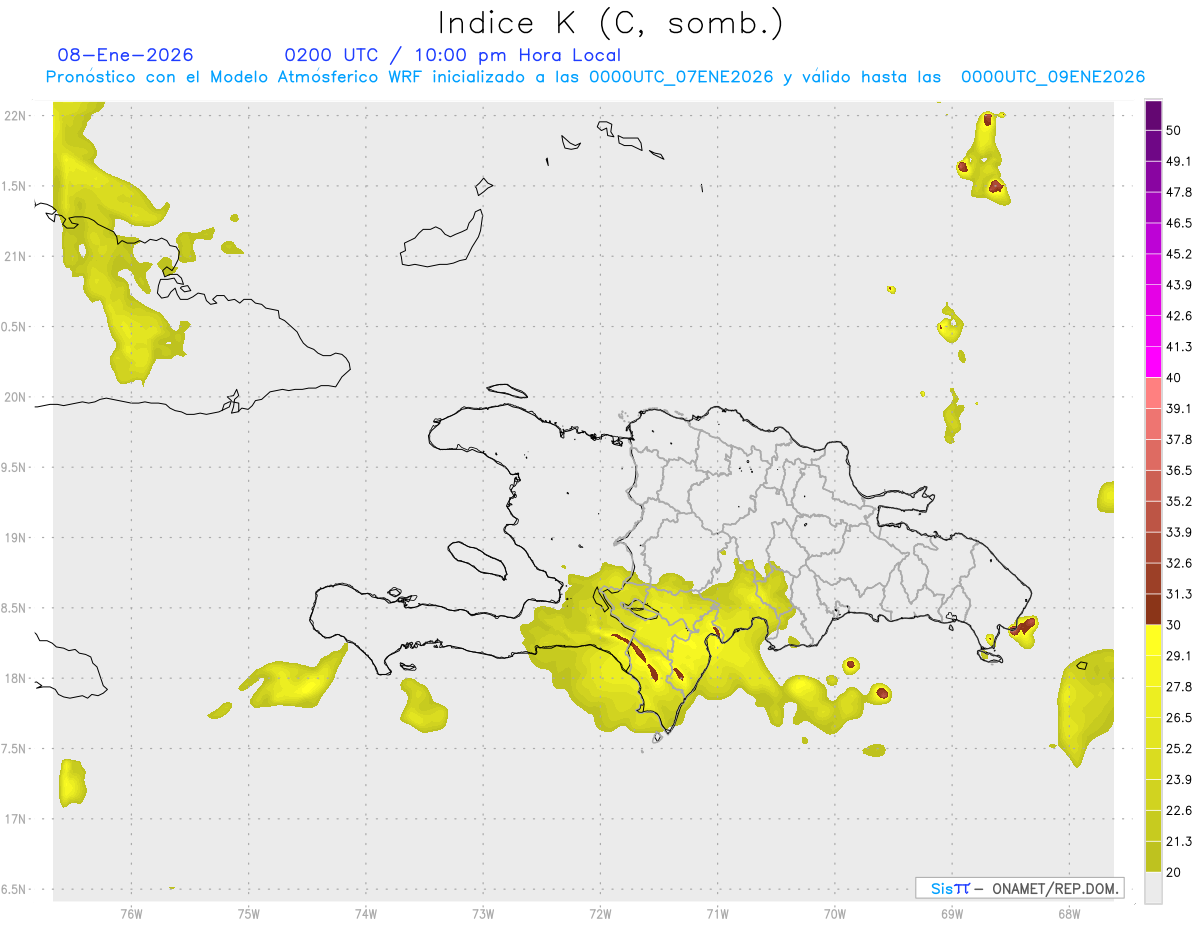
Task: Pick the dark brown swatch between 30 and 31.3
Action: pyautogui.click(x=1153, y=609)
